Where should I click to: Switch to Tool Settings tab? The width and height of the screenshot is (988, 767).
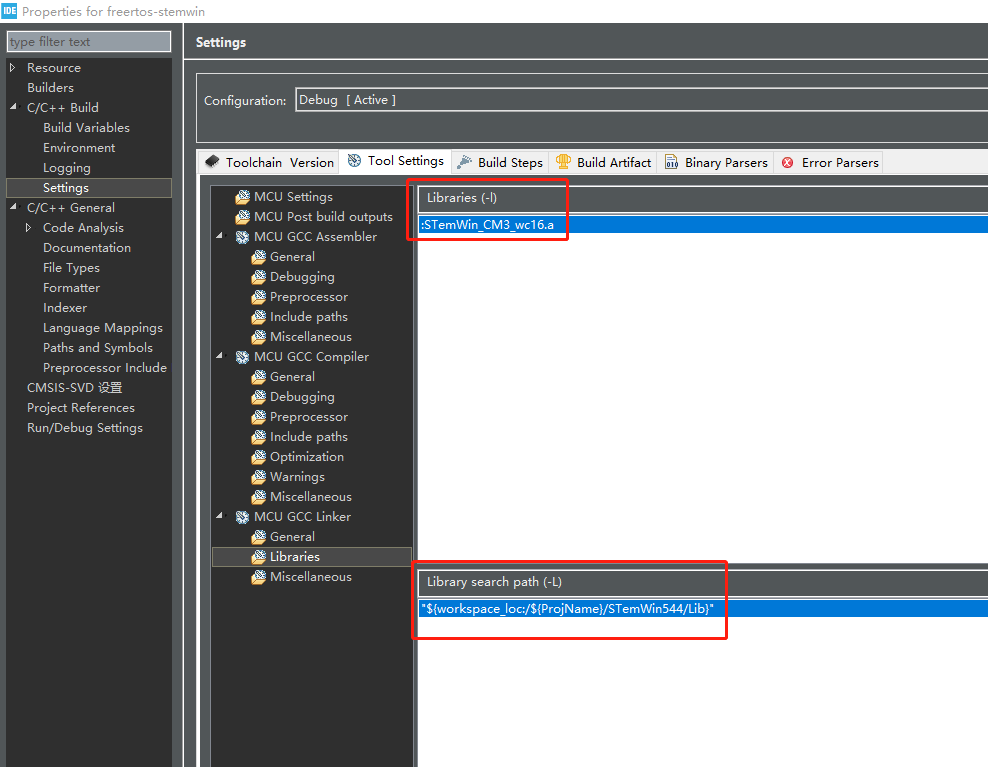[x=396, y=161]
